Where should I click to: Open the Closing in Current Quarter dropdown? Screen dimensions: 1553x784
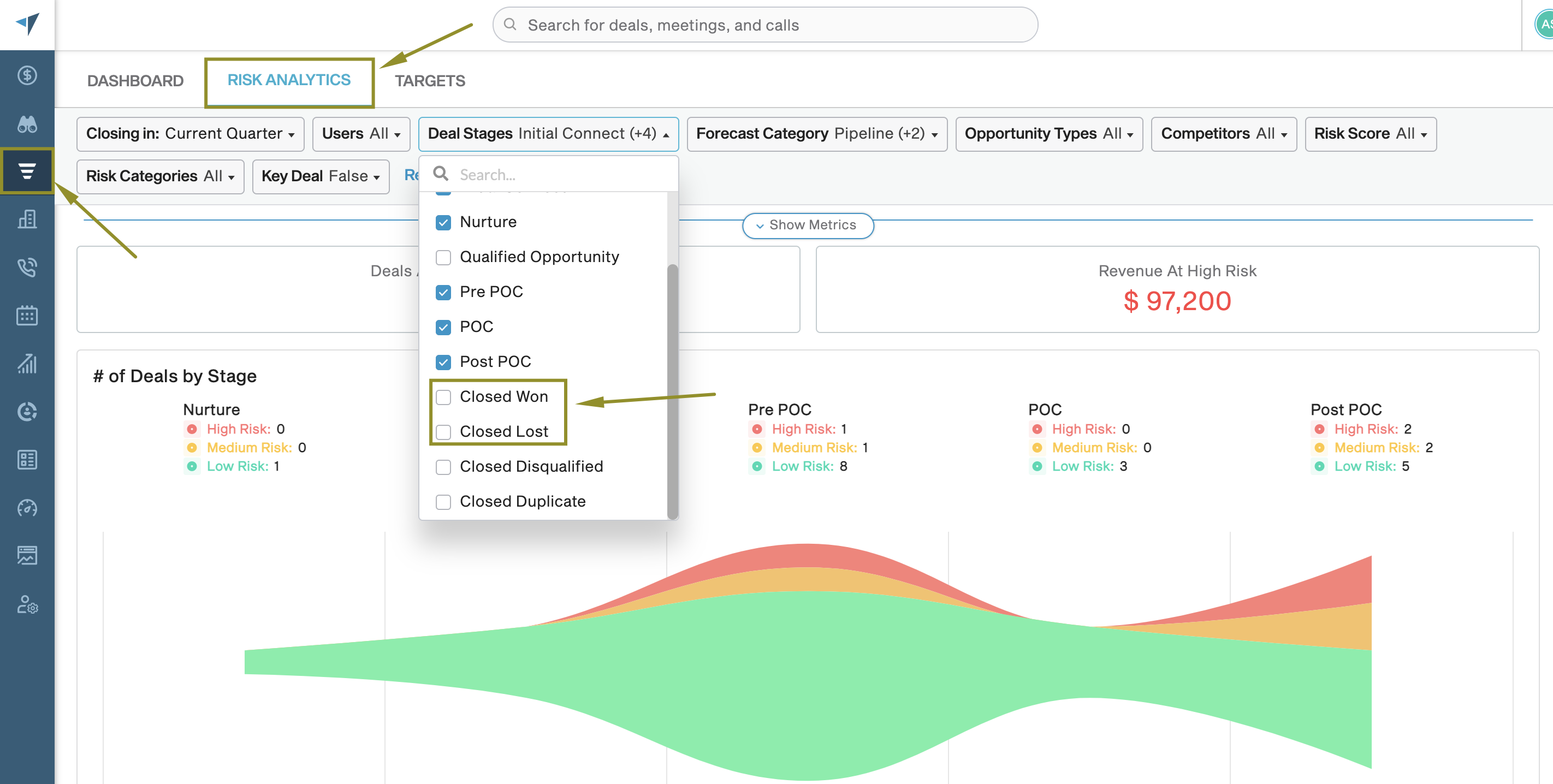pyautogui.click(x=191, y=134)
